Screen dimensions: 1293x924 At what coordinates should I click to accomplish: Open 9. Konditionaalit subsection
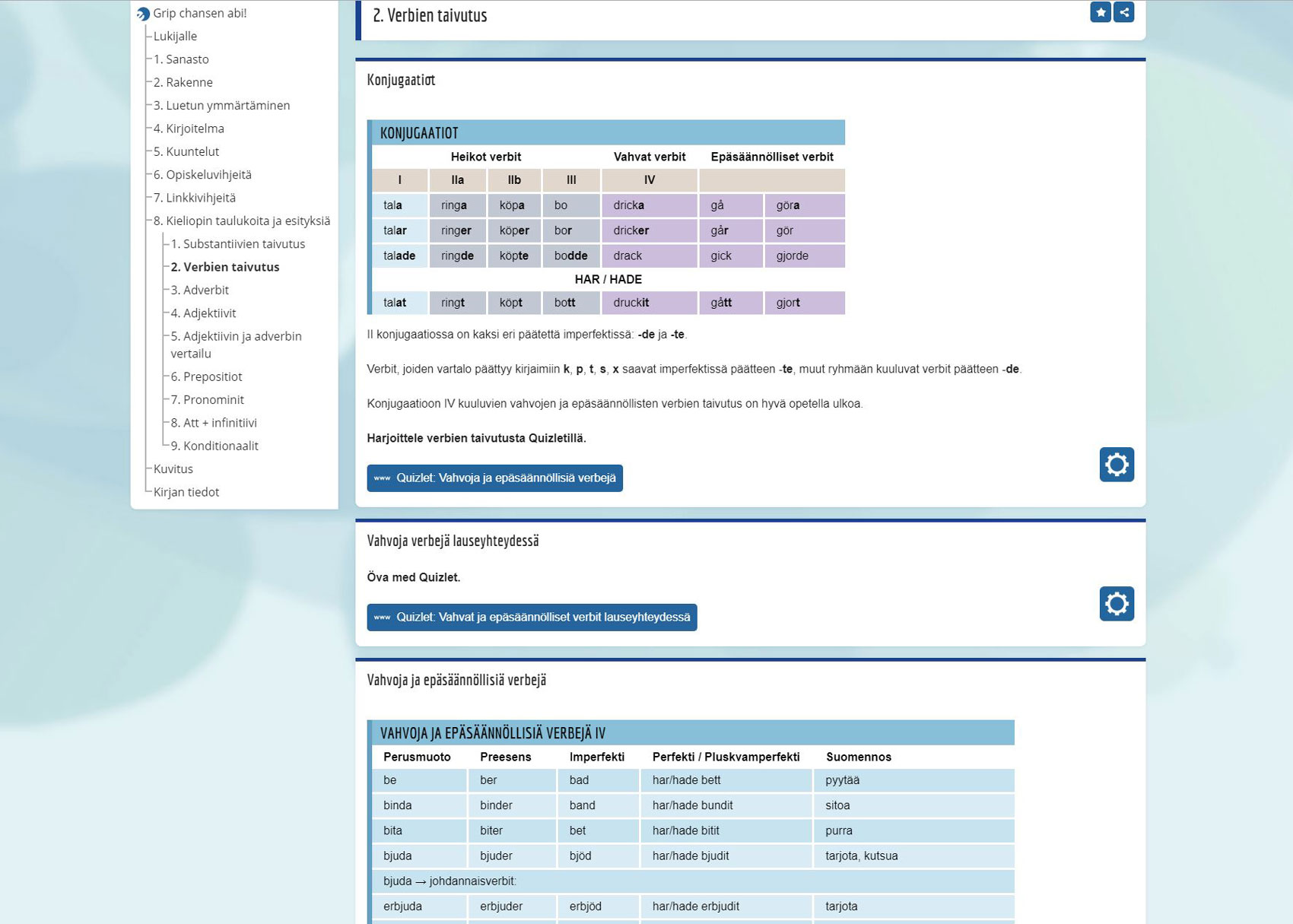click(214, 446)
